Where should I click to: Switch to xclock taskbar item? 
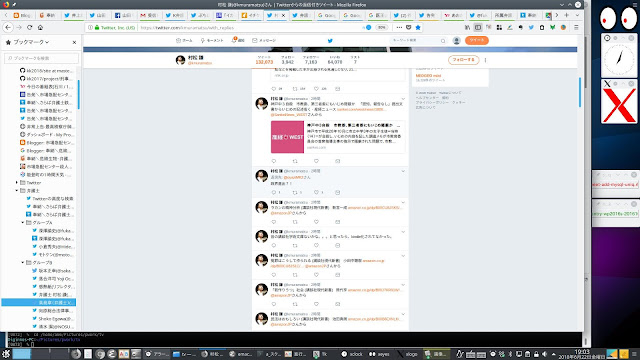[x=352, y=354]
